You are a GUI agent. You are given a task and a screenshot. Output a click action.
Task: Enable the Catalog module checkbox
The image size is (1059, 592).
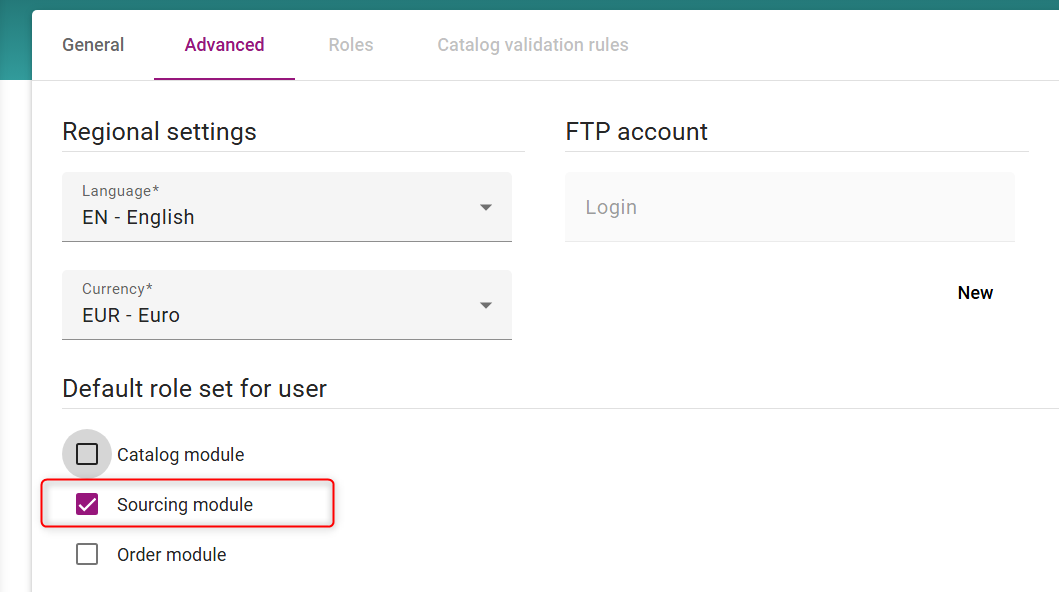point(87,454)
